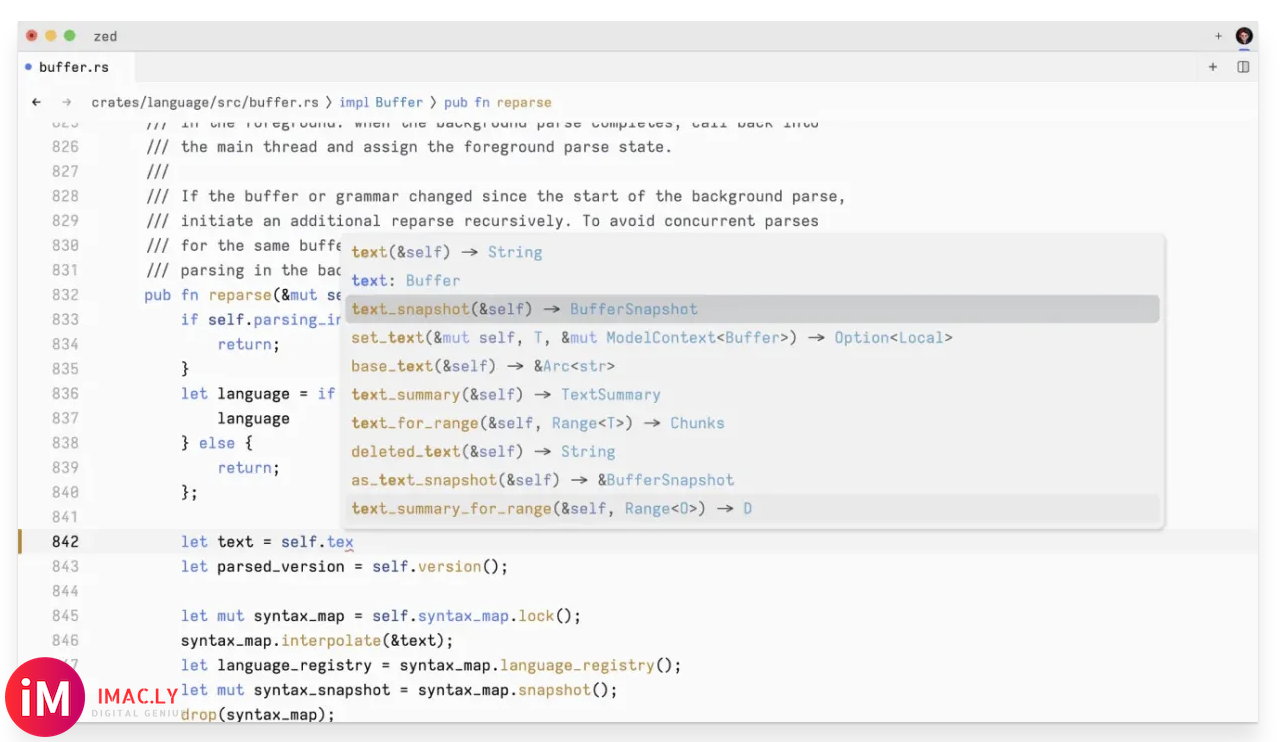Select the text: Buffer completion
The height and width of the screenshot is (742, 1280).
[x=752, y=281]
